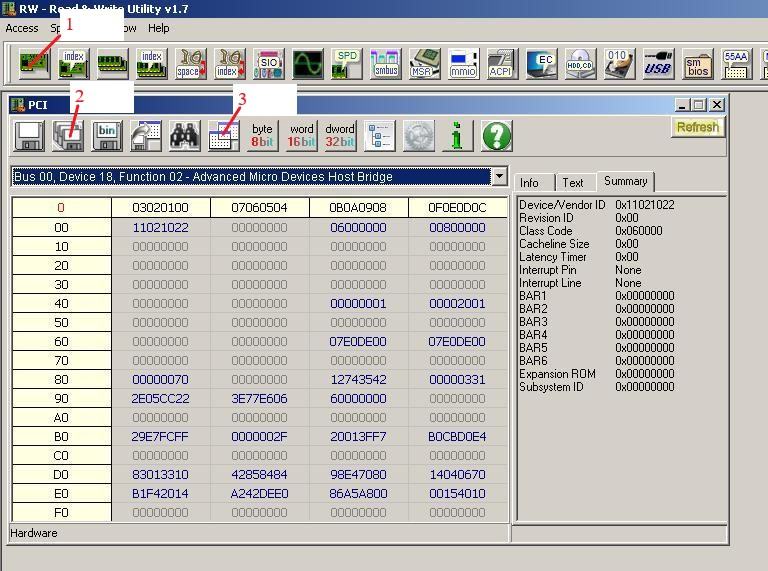Image resolution: width=768 pixels, height=571 pixels.
Task: Click the Class Code value 0x060000
Action: (x=639, y=231)
